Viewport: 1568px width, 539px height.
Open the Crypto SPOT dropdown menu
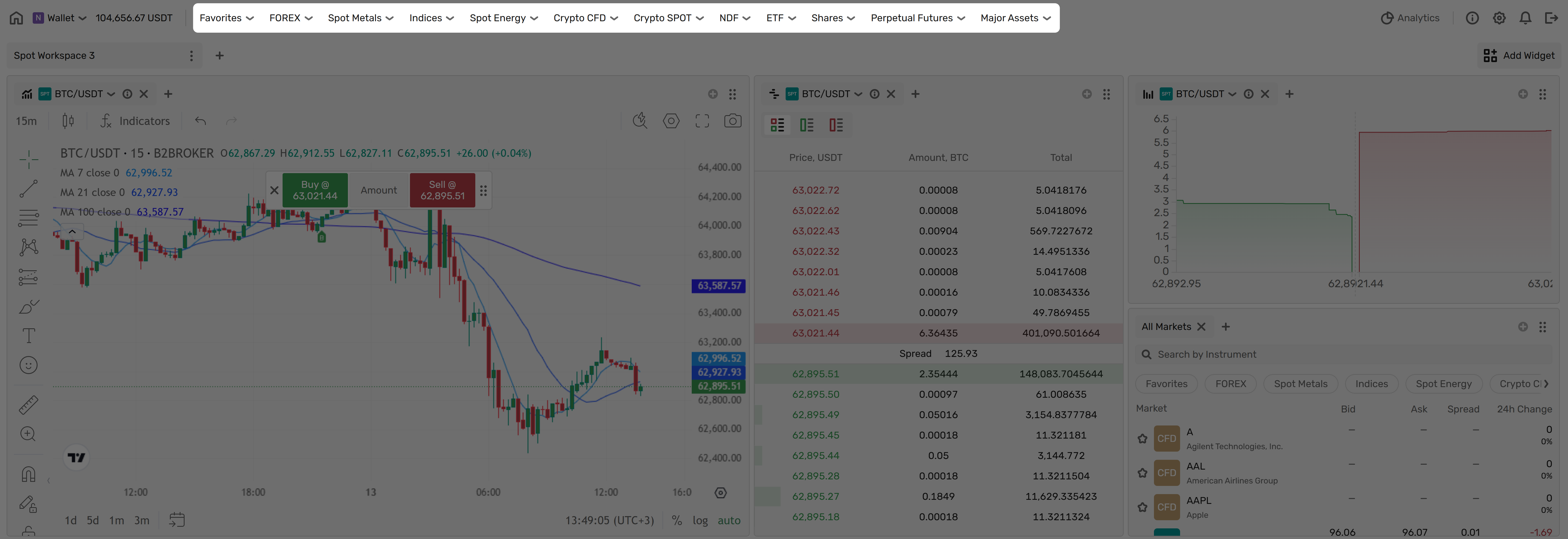(668, 18)
